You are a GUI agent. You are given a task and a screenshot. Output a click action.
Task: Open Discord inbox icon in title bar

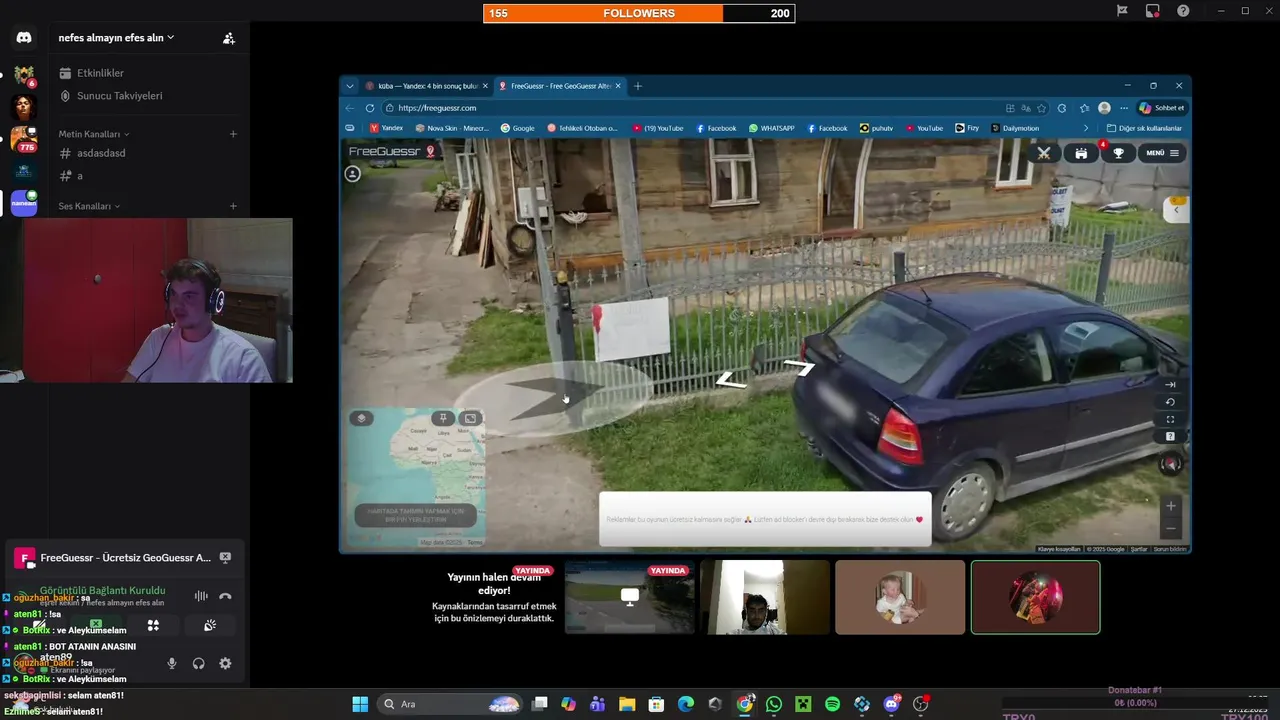(x=1152, y=11)
